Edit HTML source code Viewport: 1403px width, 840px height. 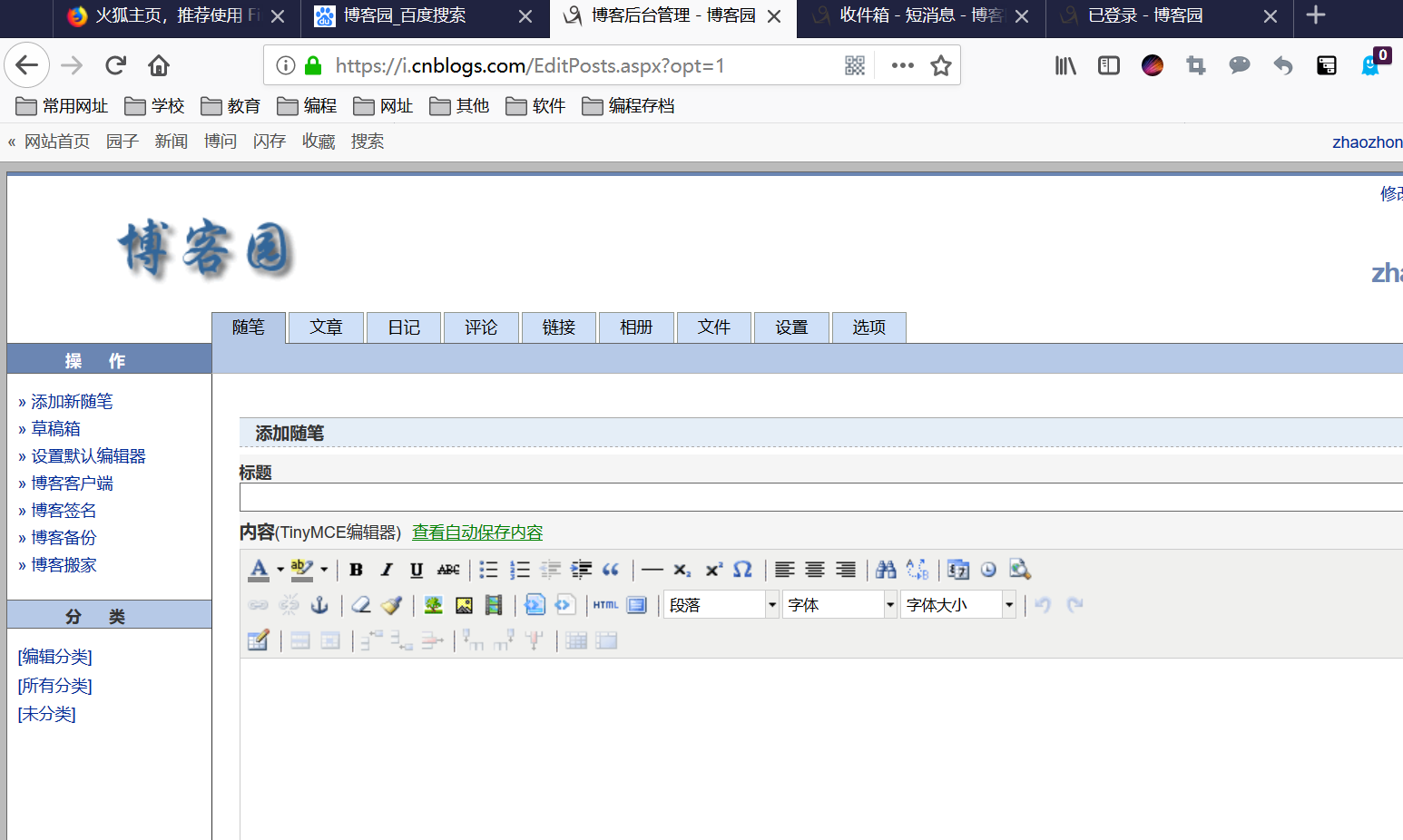[x=605, y=605]
